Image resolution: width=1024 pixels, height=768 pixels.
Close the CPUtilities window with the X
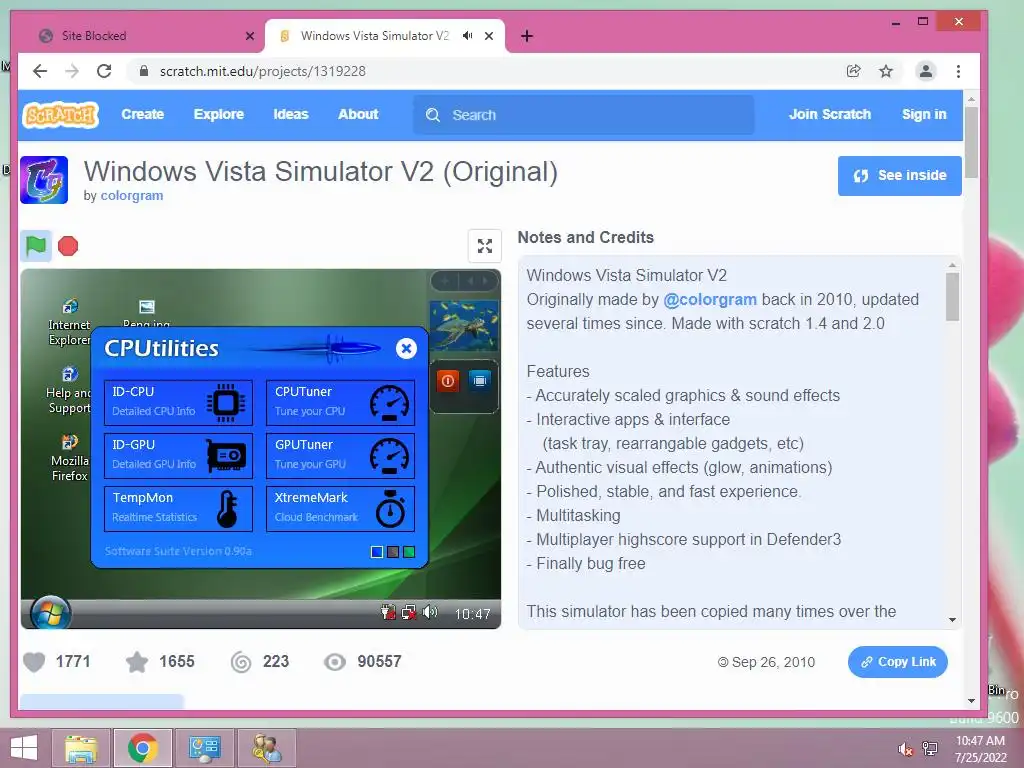406,349
